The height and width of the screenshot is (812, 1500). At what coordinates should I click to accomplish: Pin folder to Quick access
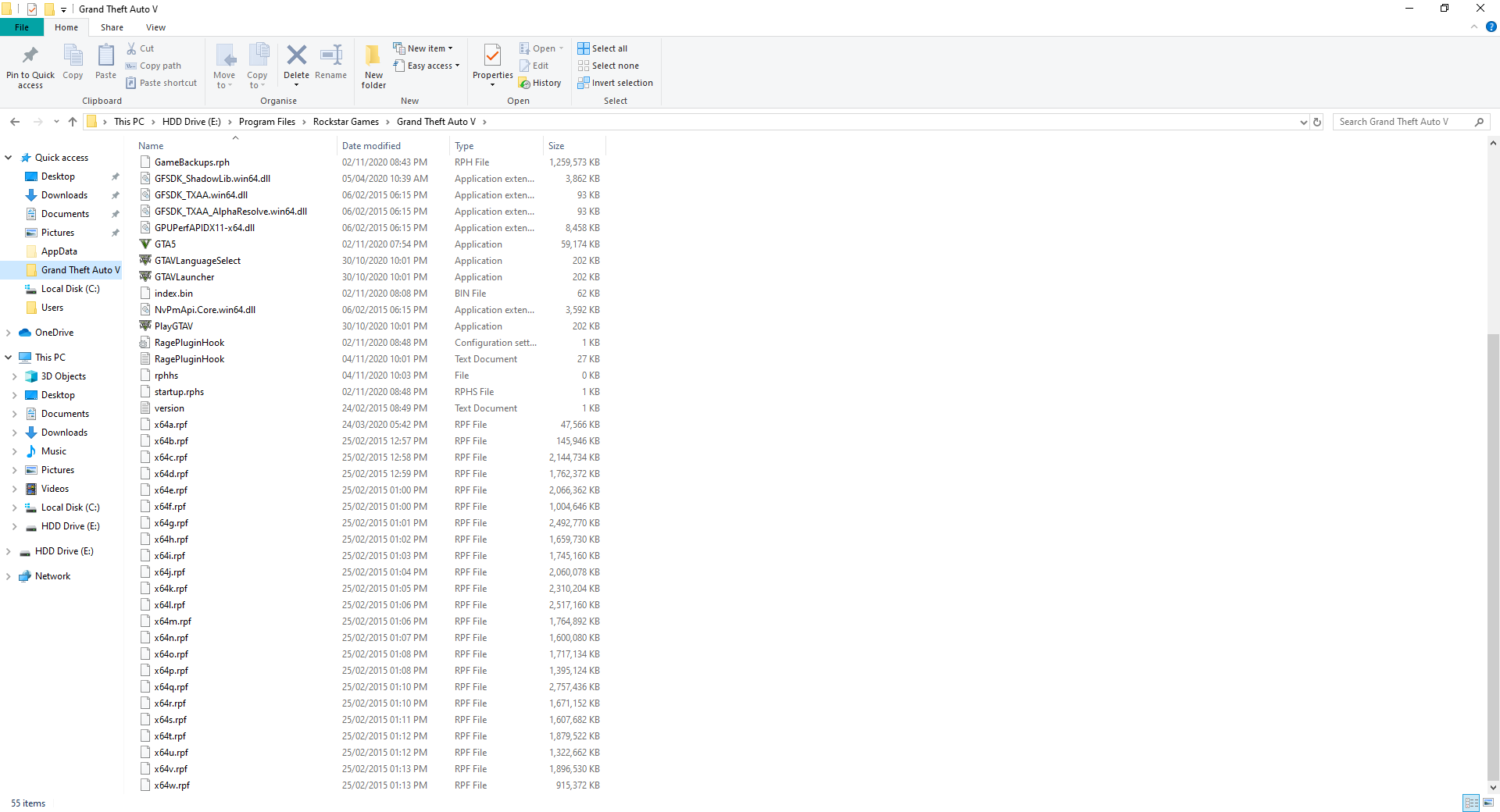[30, 66]
